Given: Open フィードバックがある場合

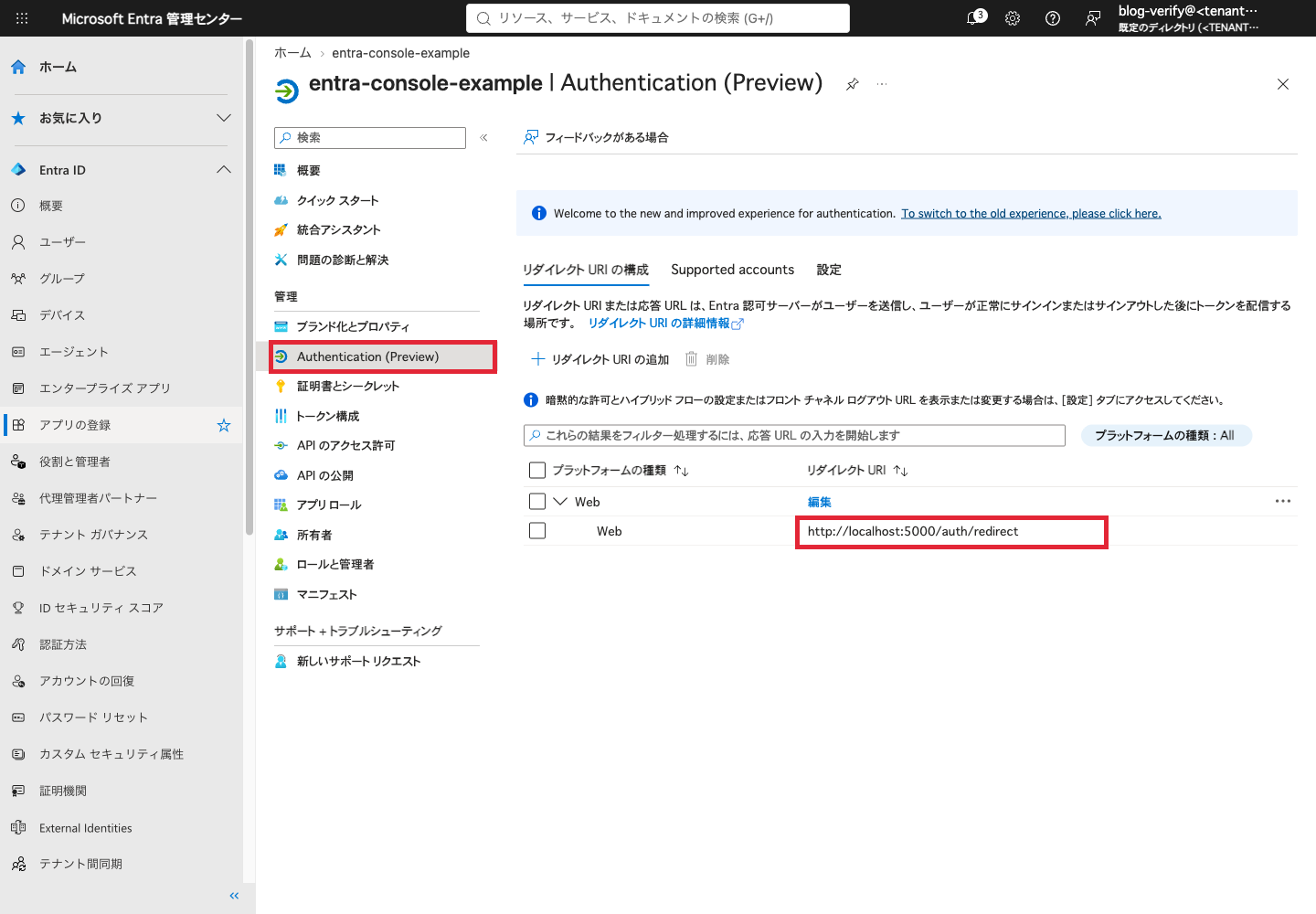Looking at the screenshot, I should pos(596,137).
